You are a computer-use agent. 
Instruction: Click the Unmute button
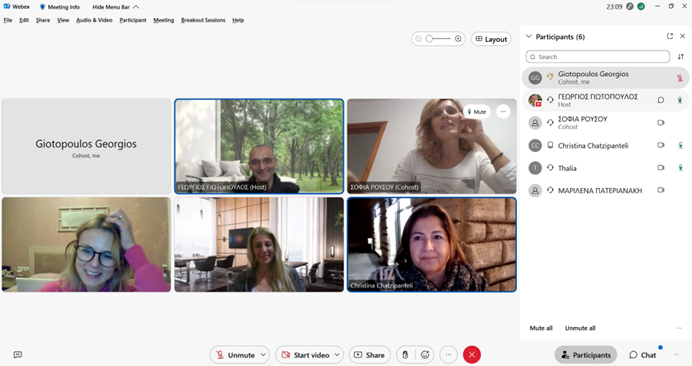(x=235, y=355)
